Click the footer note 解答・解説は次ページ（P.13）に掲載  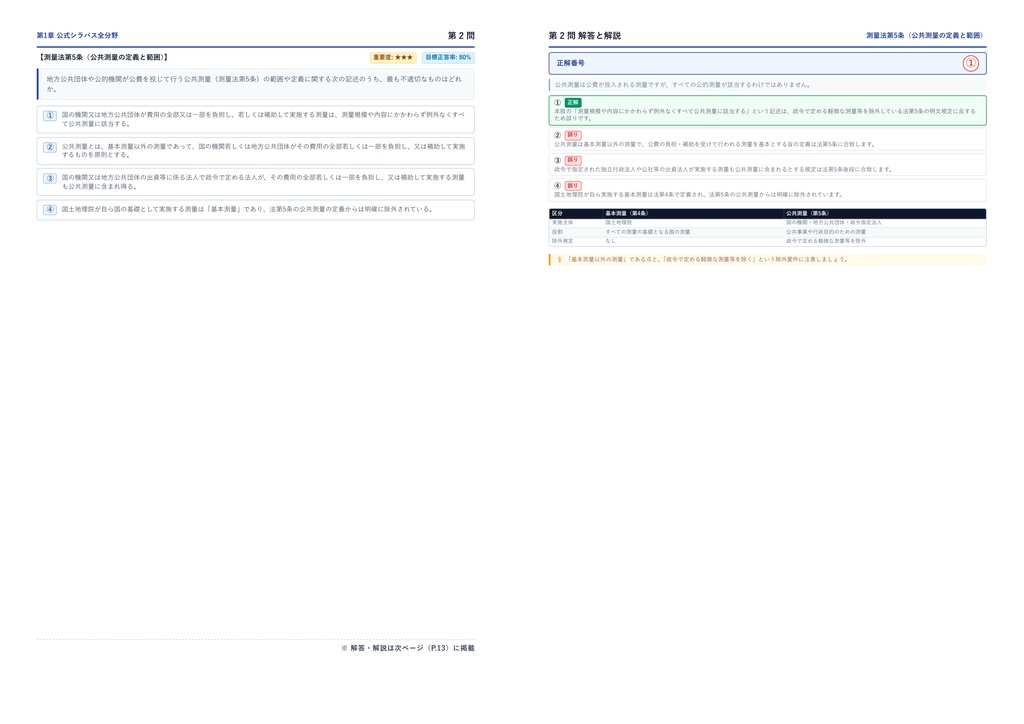point(408,648)
